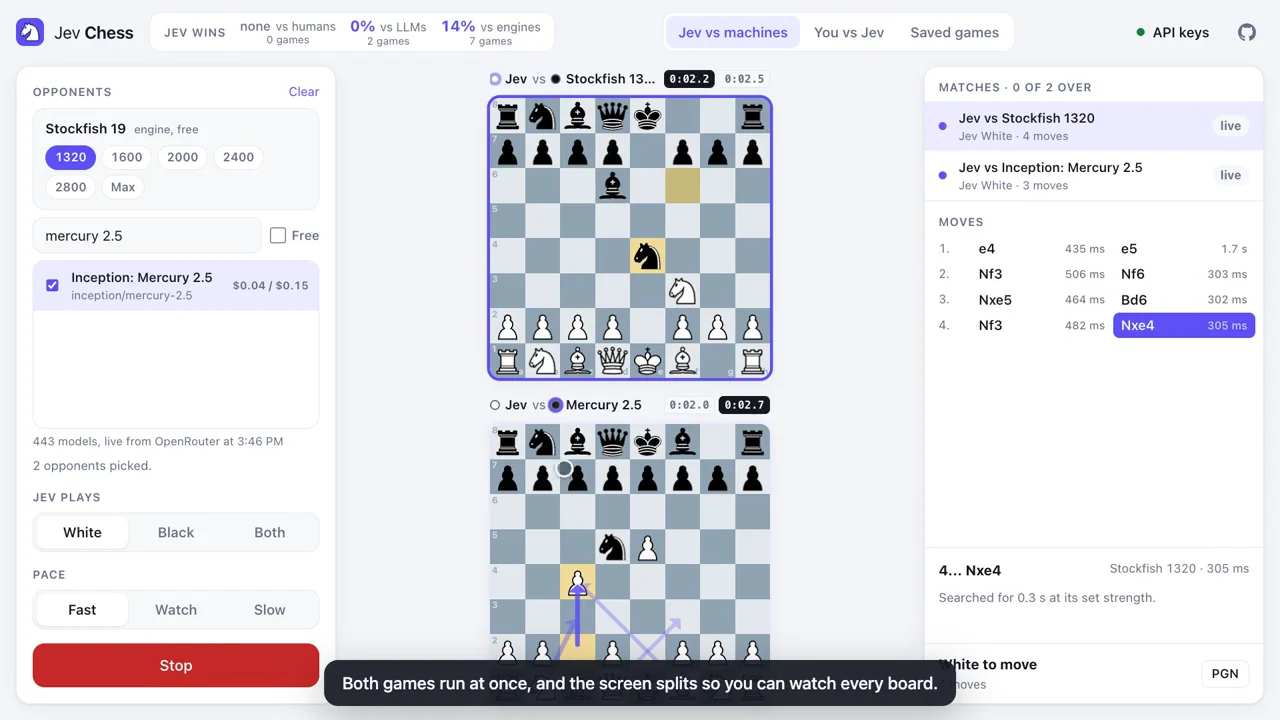Toggle the Free models checkbox
The height and width of the screenshot is (720, 1280).
pyautogui.click(x=278, y=236)
